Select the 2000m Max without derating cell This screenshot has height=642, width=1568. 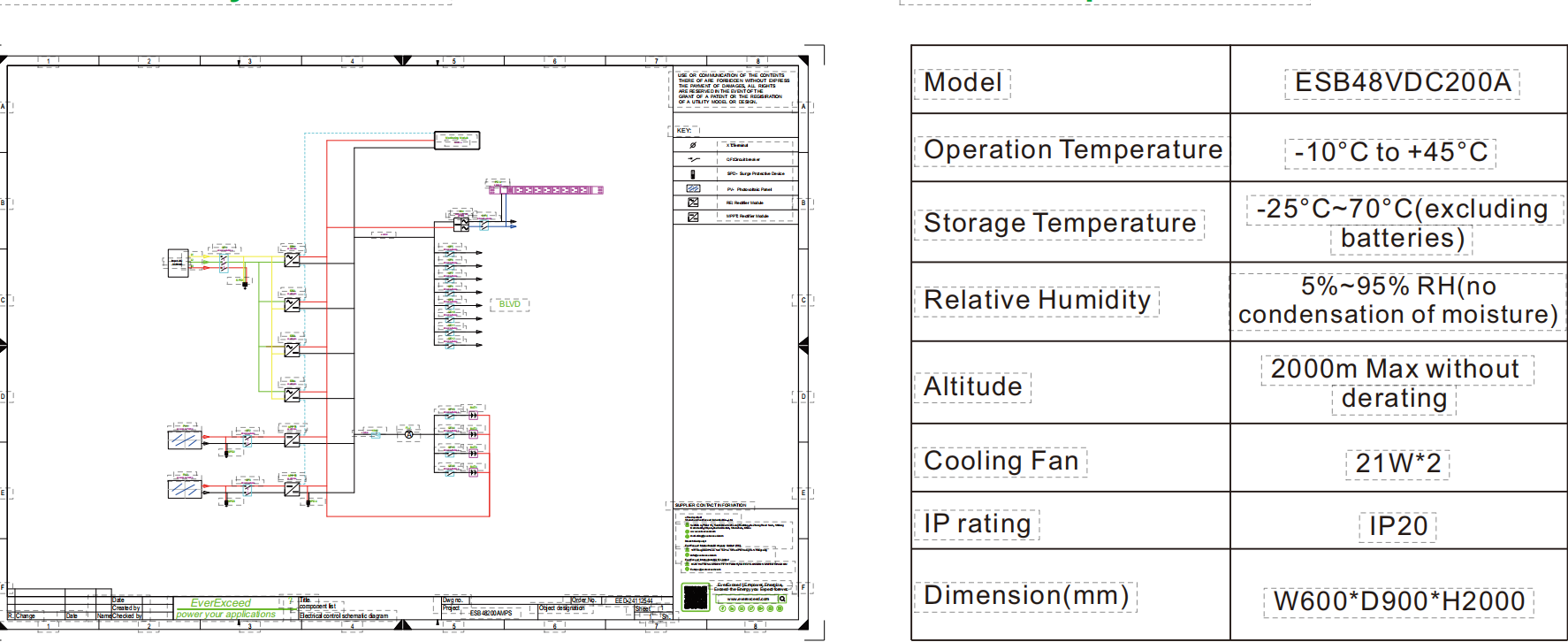click(x=1397, y=383)
